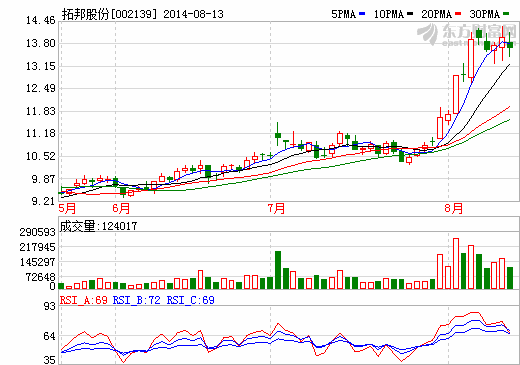
Task: Click the 11.18 price axis label
Action: click(41, 133)
